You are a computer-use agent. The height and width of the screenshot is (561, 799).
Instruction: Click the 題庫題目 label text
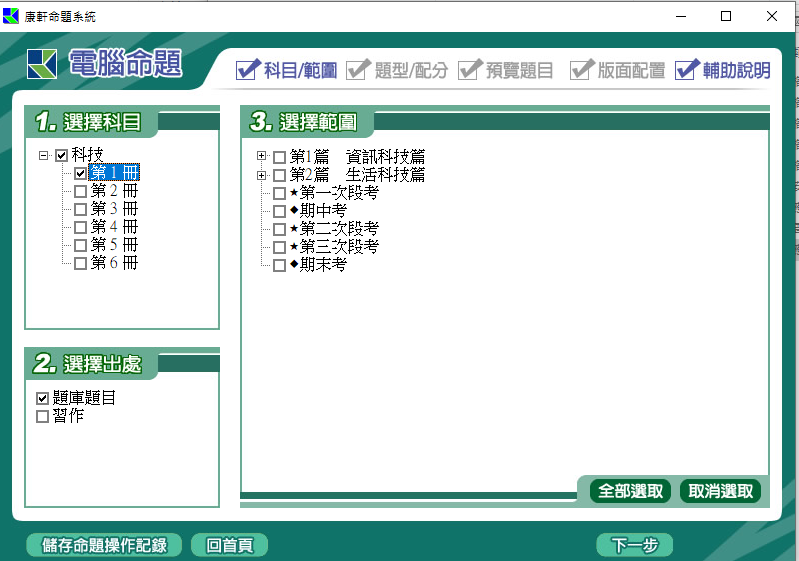tap(84, 398)
